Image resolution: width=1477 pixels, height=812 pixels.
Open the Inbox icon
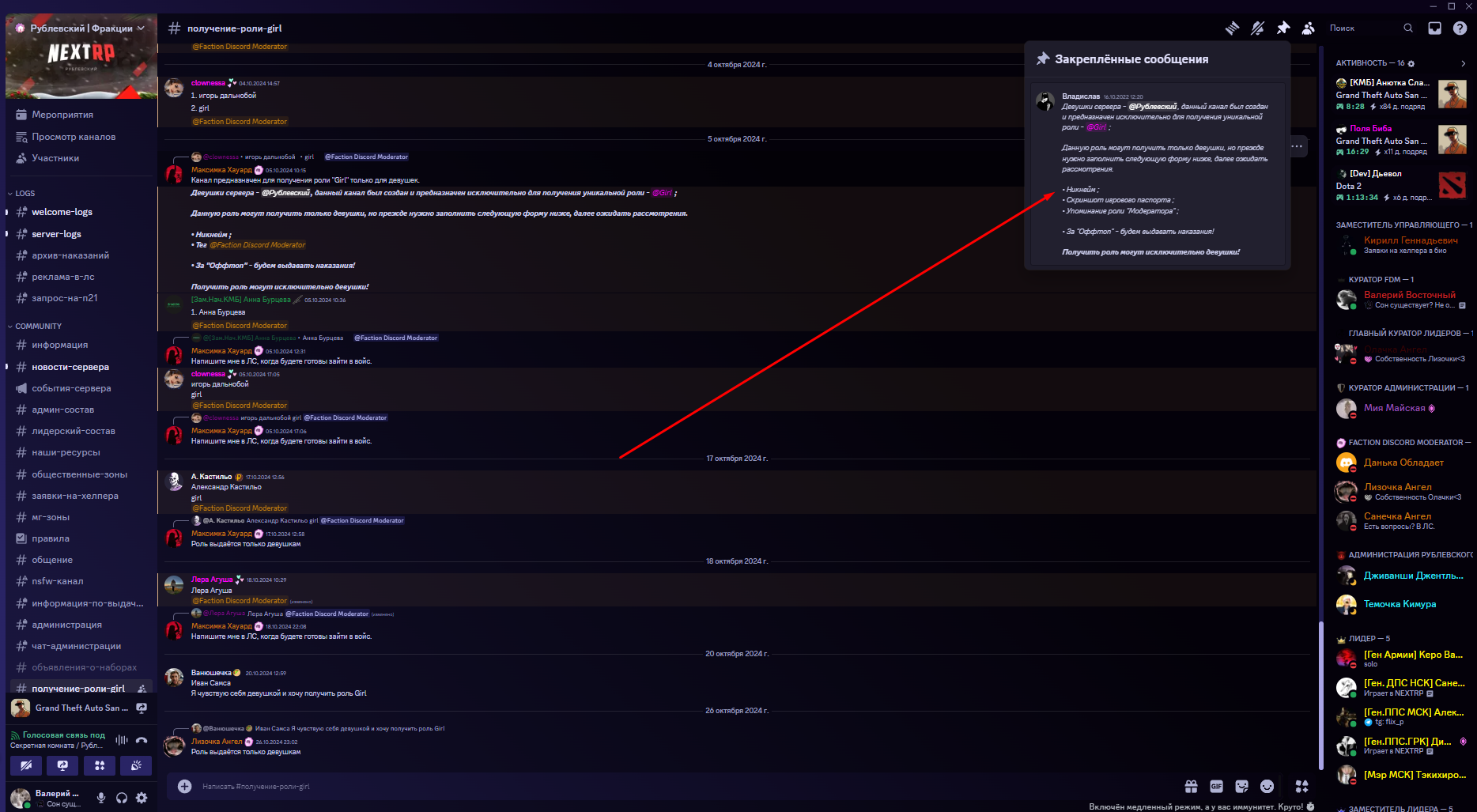[x=1434, y=28]
